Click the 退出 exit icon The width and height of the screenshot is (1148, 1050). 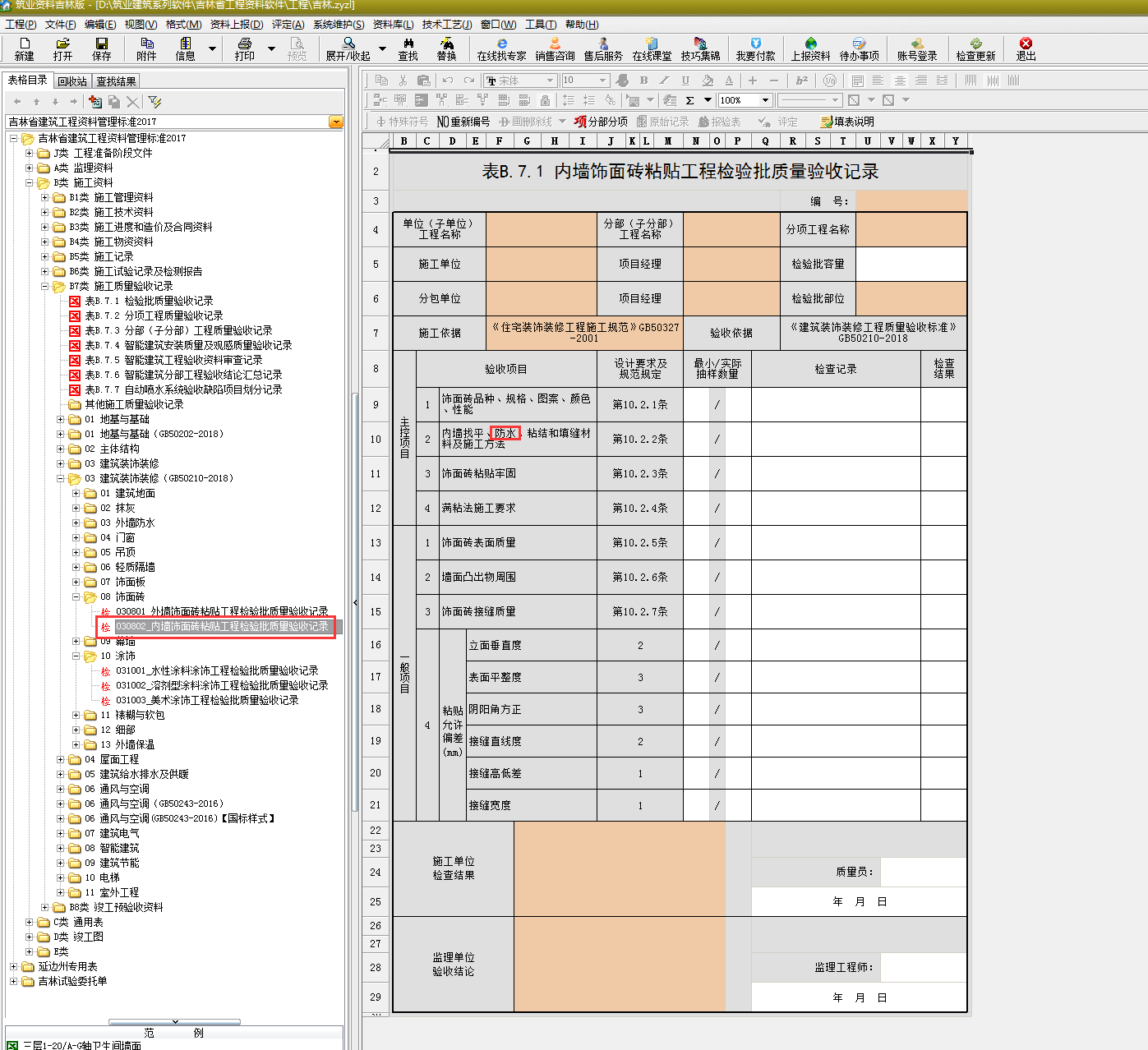1026,48
